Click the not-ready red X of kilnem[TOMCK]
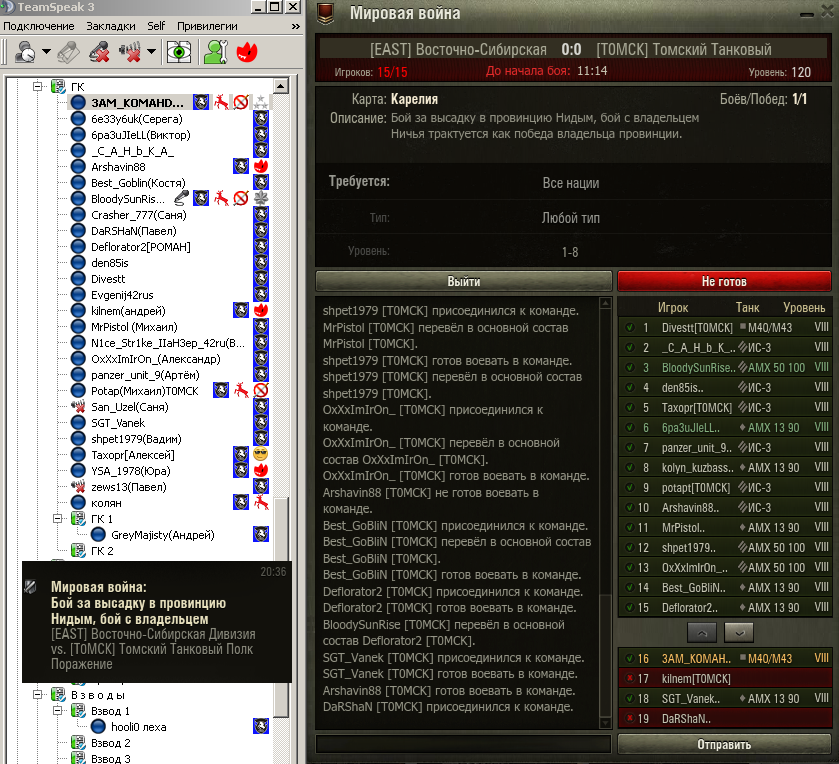 630,678
